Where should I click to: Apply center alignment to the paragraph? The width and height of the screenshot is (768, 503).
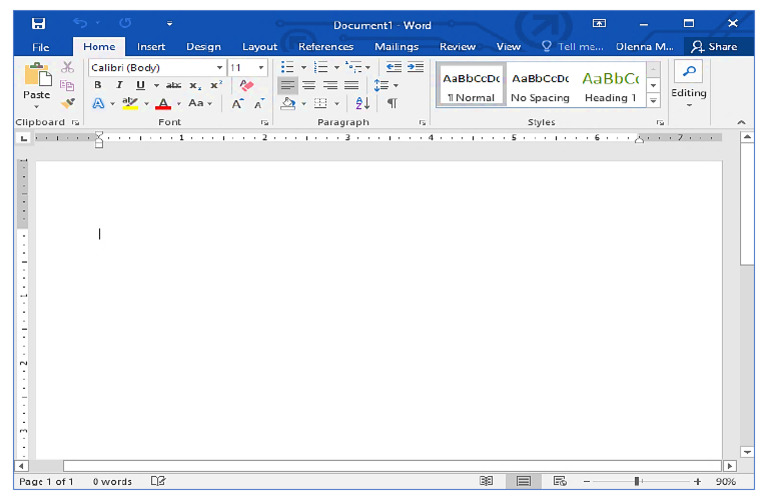point(309,85)
